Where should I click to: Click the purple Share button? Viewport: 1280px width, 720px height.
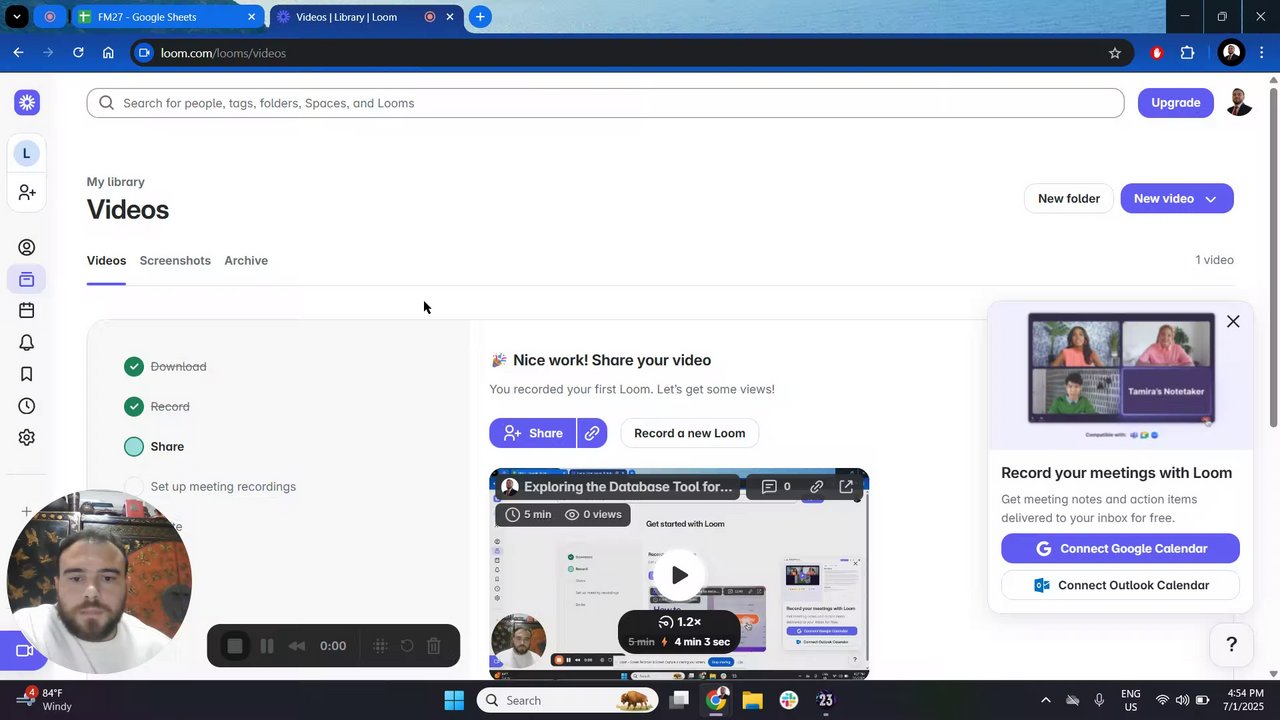click(533, 433)
